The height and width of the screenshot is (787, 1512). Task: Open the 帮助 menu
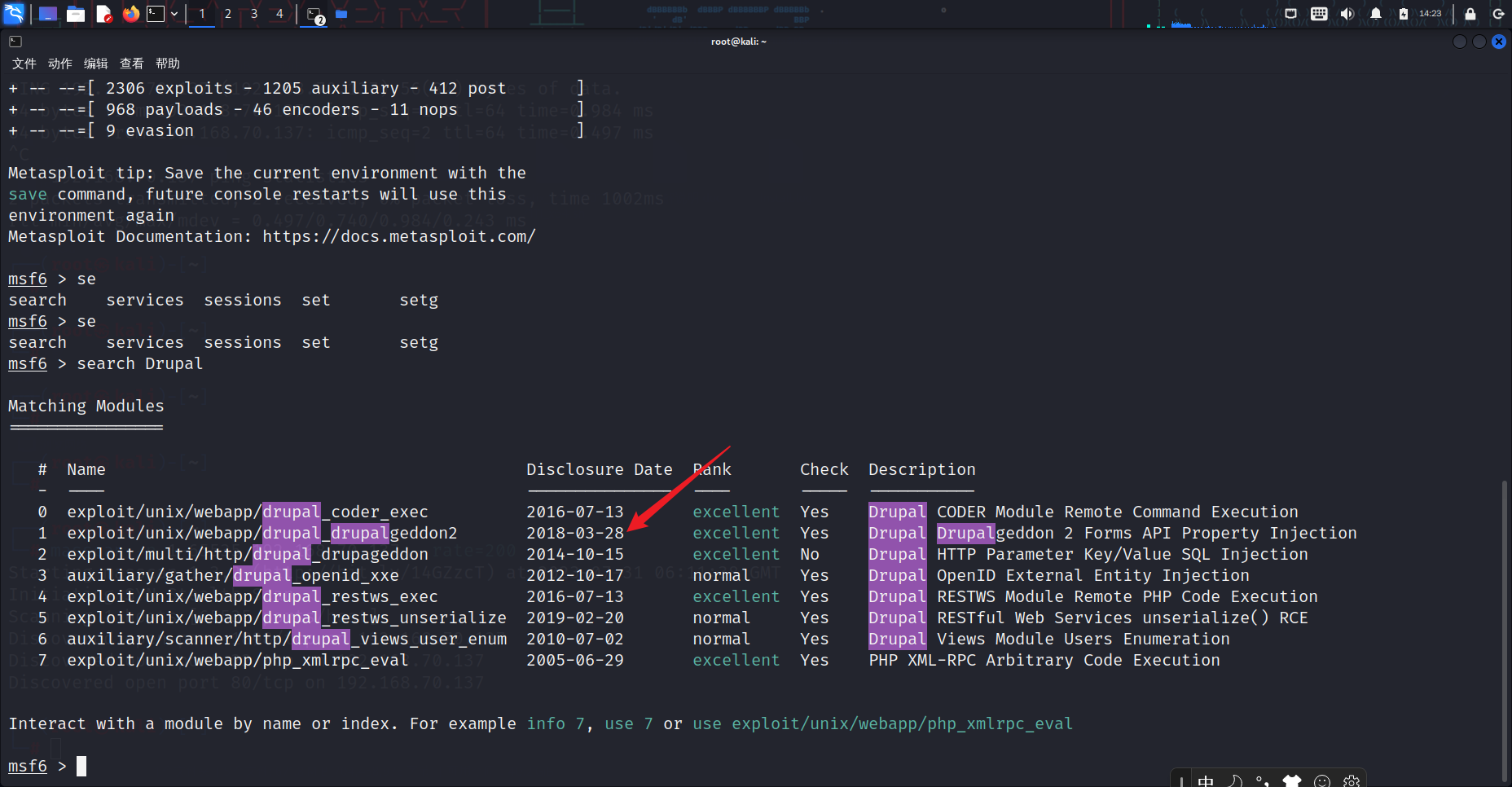tap(168, 64)
